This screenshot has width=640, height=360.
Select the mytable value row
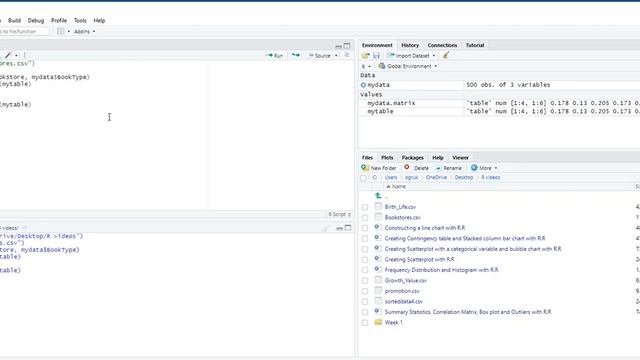(x=499, y=111)
